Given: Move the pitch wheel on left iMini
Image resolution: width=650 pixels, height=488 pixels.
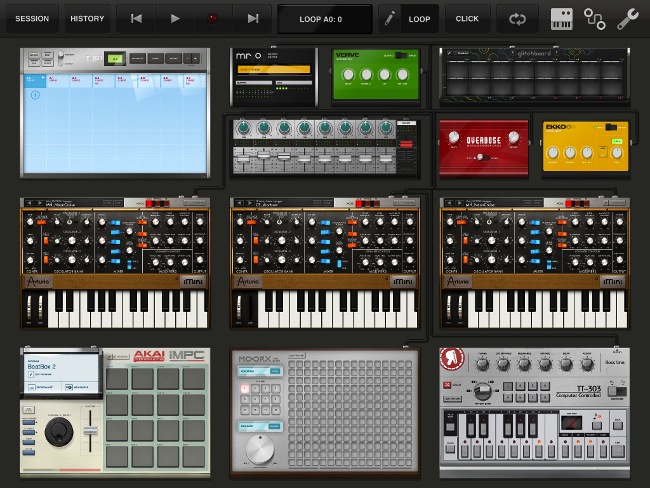Looking at the screenshot, I should point(29,308).
